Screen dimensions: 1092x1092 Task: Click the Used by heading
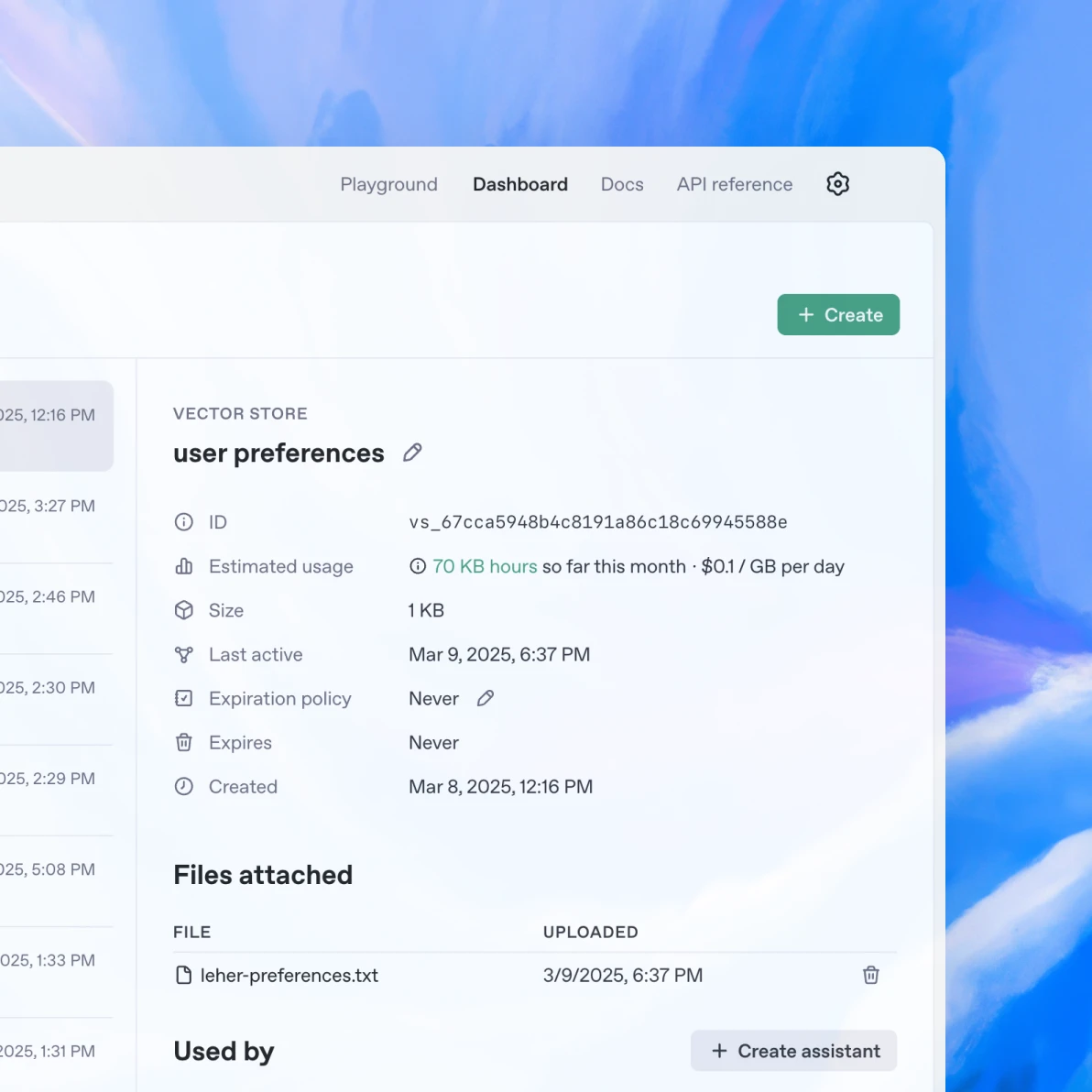click(x=224, y=1051)
